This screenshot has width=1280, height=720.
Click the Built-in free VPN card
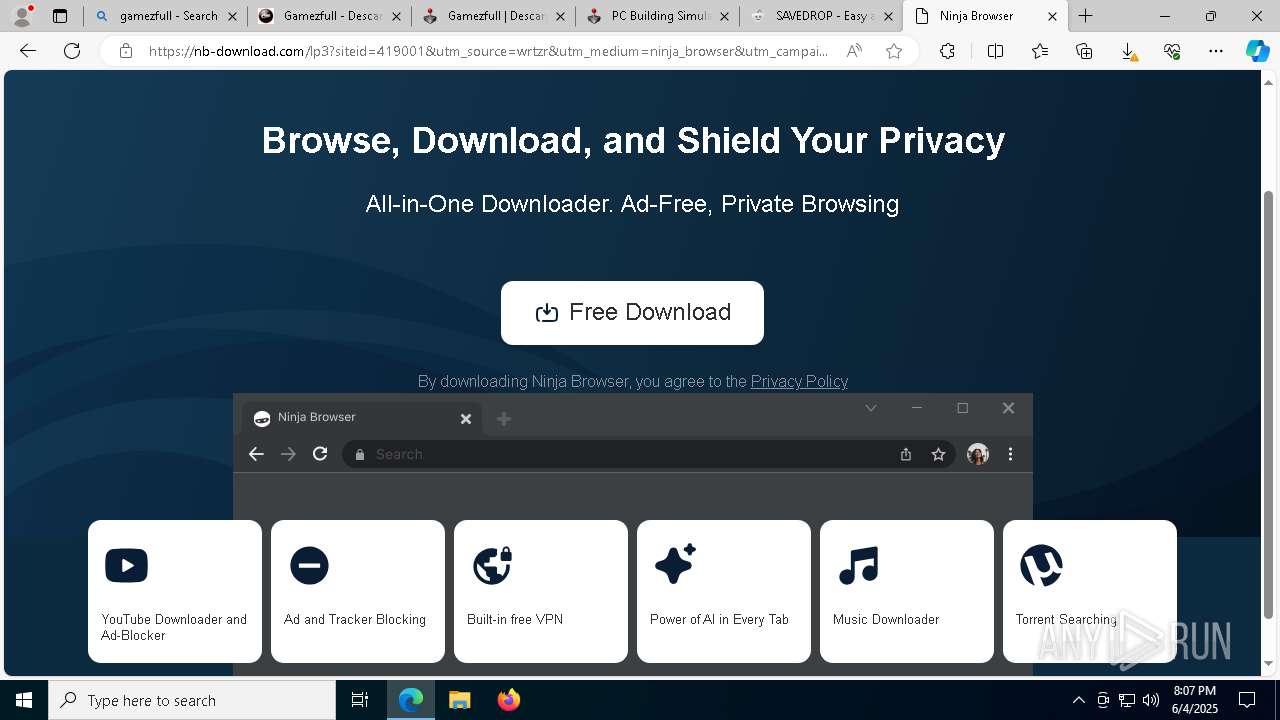pos(541,591)
